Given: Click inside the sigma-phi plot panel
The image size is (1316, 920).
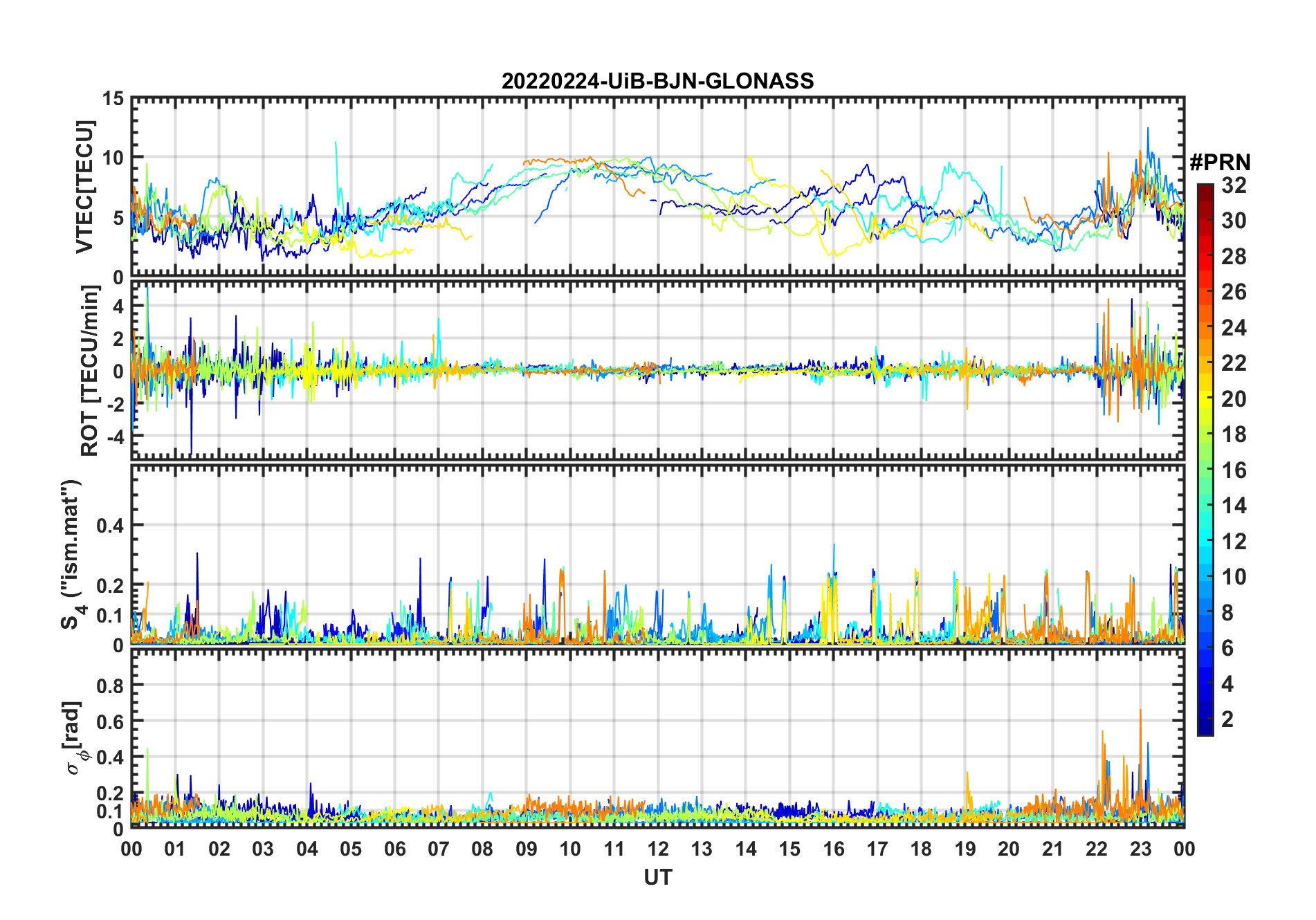Looking at the screenshot, I should (x=658, y=738).
